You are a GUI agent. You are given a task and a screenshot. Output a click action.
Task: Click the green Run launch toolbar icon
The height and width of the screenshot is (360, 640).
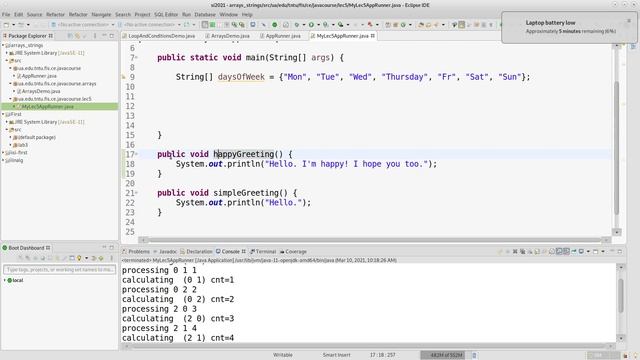311,24
